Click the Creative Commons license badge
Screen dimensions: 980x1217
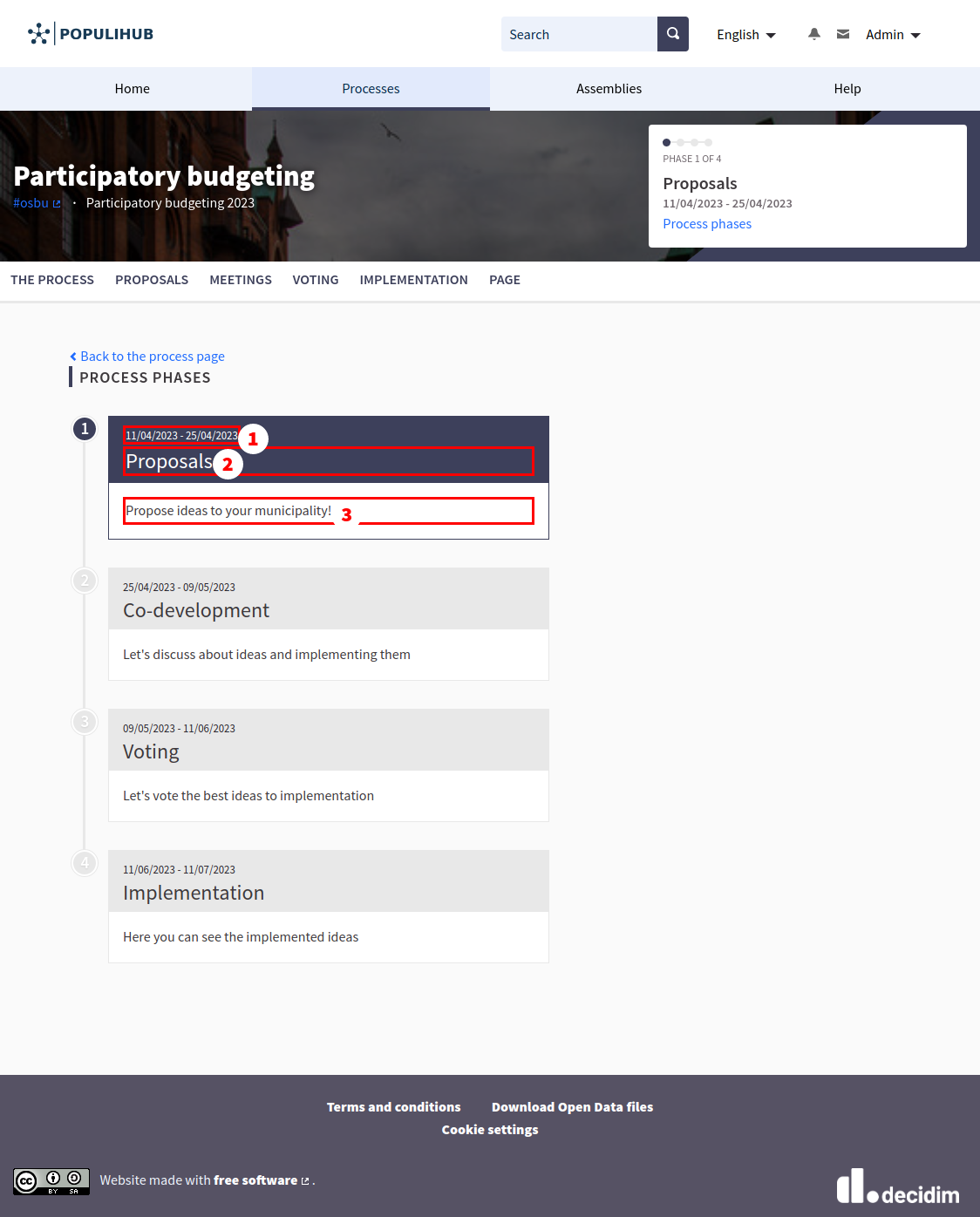click(x=51, y=1181)
